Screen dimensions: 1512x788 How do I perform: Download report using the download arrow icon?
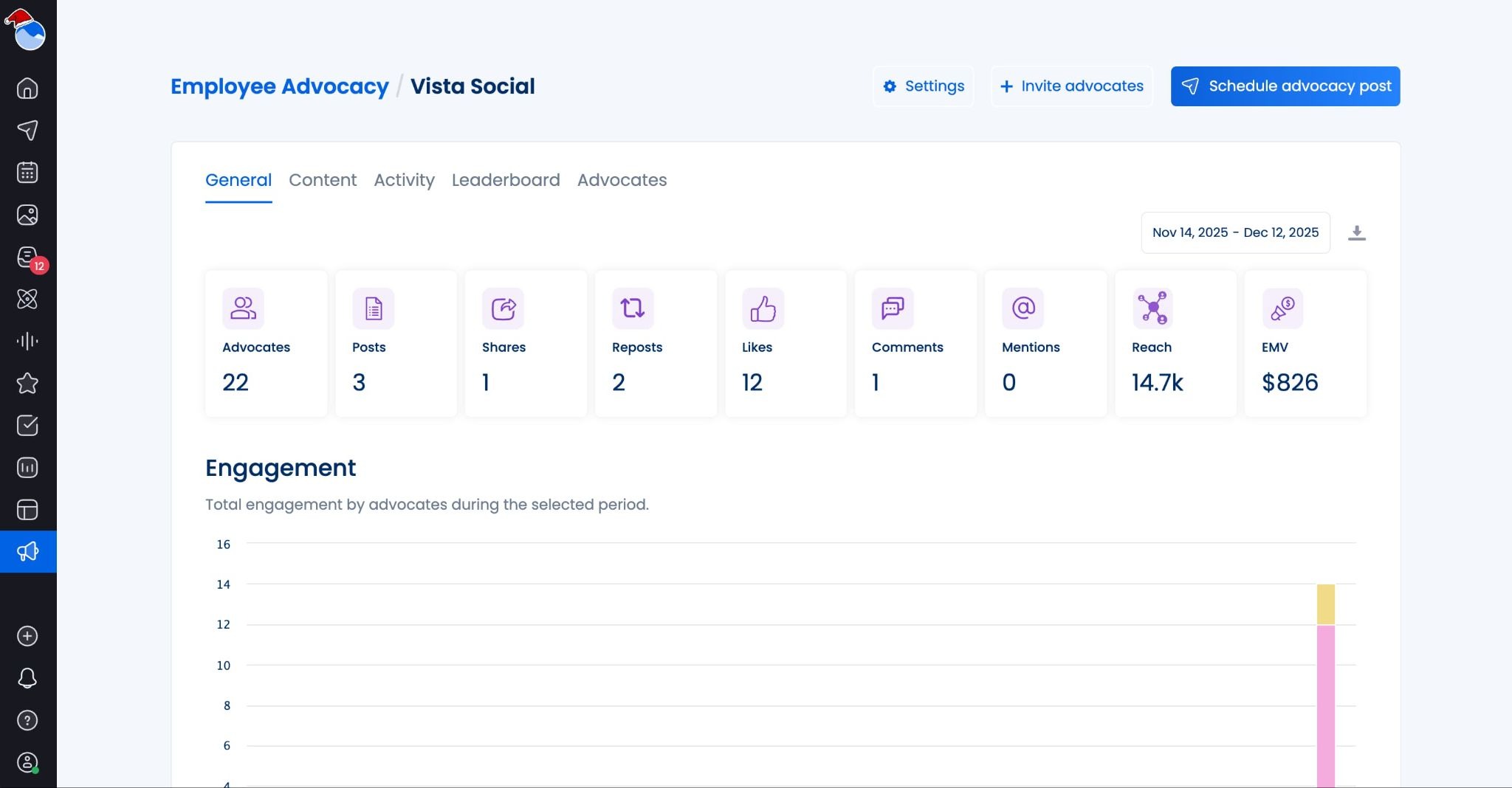pos(1356,233)
